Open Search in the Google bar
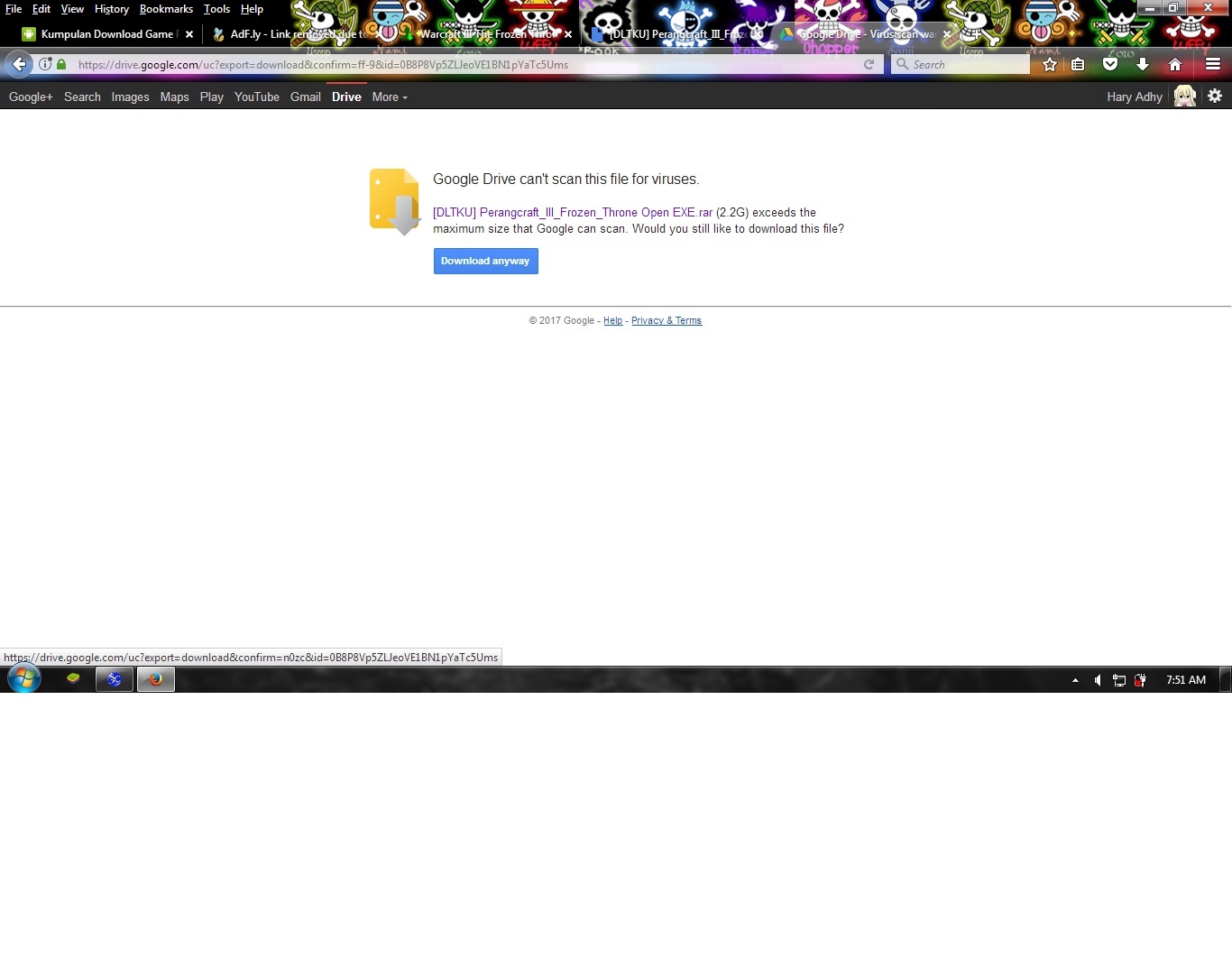 coord(82,97)
